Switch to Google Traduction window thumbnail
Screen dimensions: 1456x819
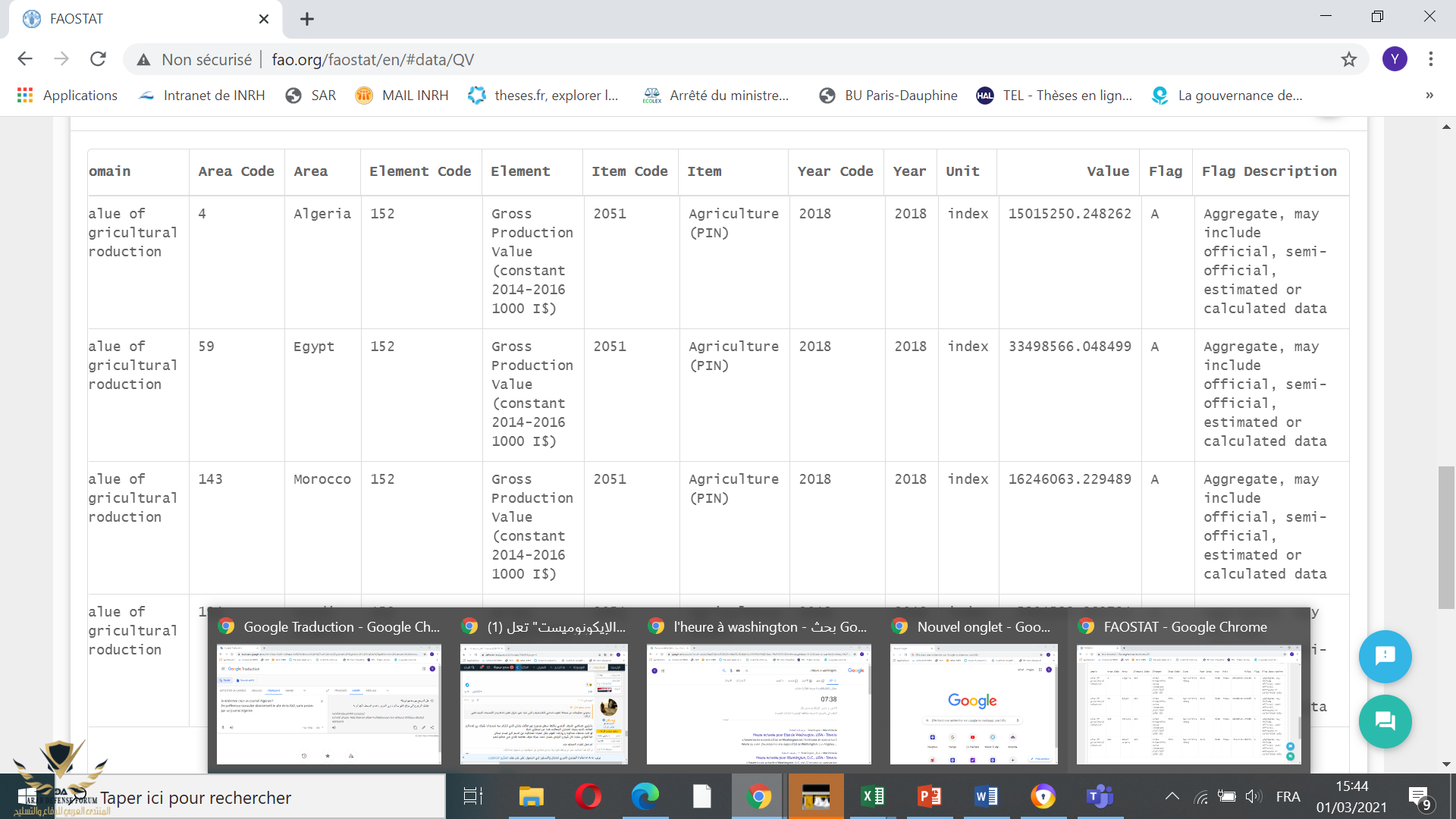[x=328, y=704]
